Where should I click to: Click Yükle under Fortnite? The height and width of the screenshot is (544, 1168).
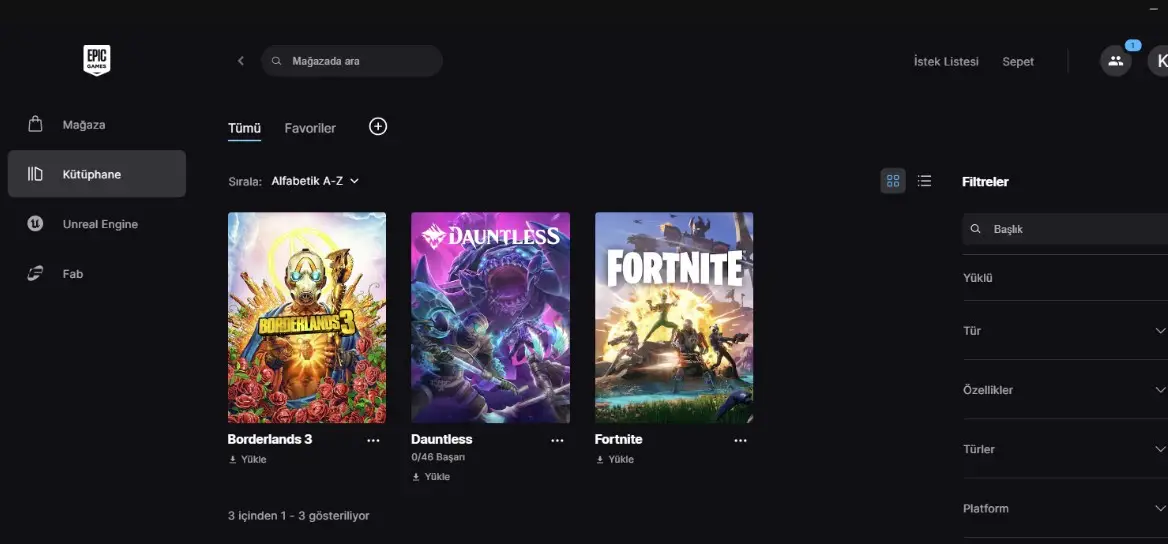615,460
